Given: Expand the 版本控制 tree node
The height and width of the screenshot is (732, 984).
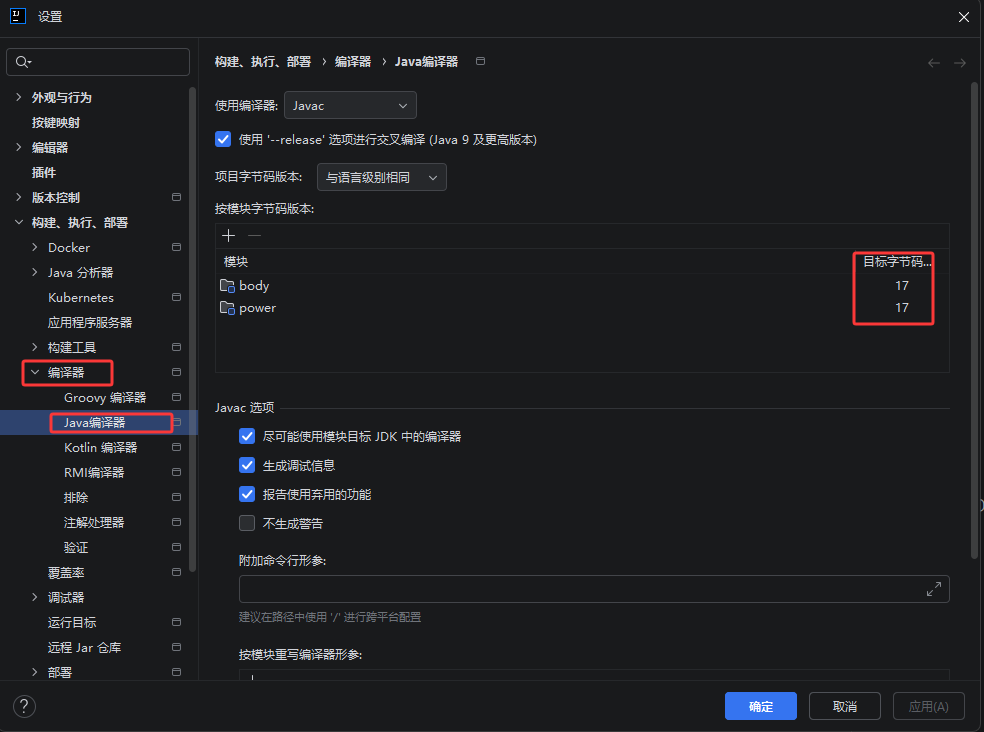Looking at the screenshot, I should pos(19,197).
